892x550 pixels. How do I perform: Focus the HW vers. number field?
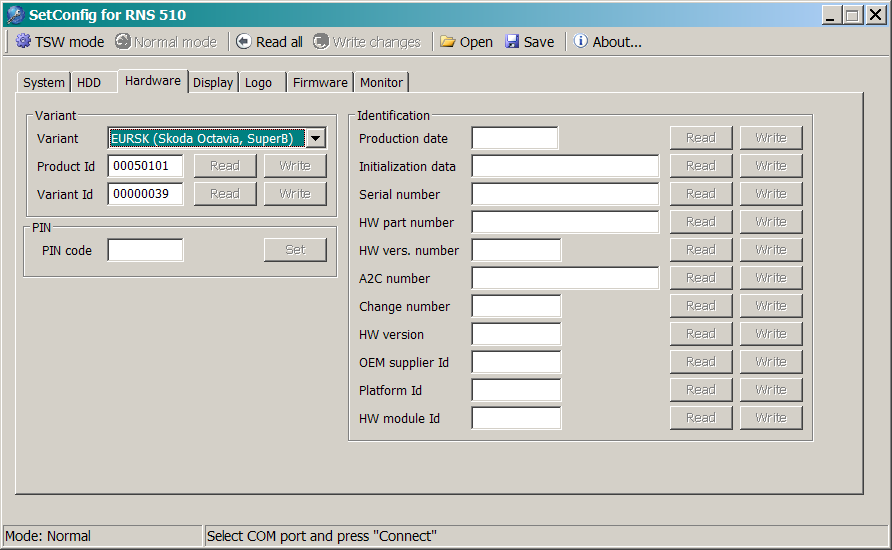click(517, 250)
